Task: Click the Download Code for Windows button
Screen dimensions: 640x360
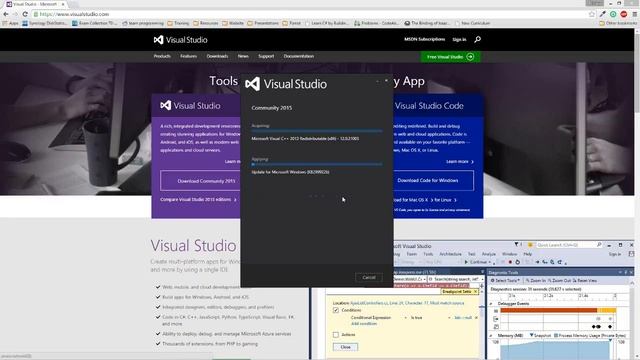Action: [433, 180]
